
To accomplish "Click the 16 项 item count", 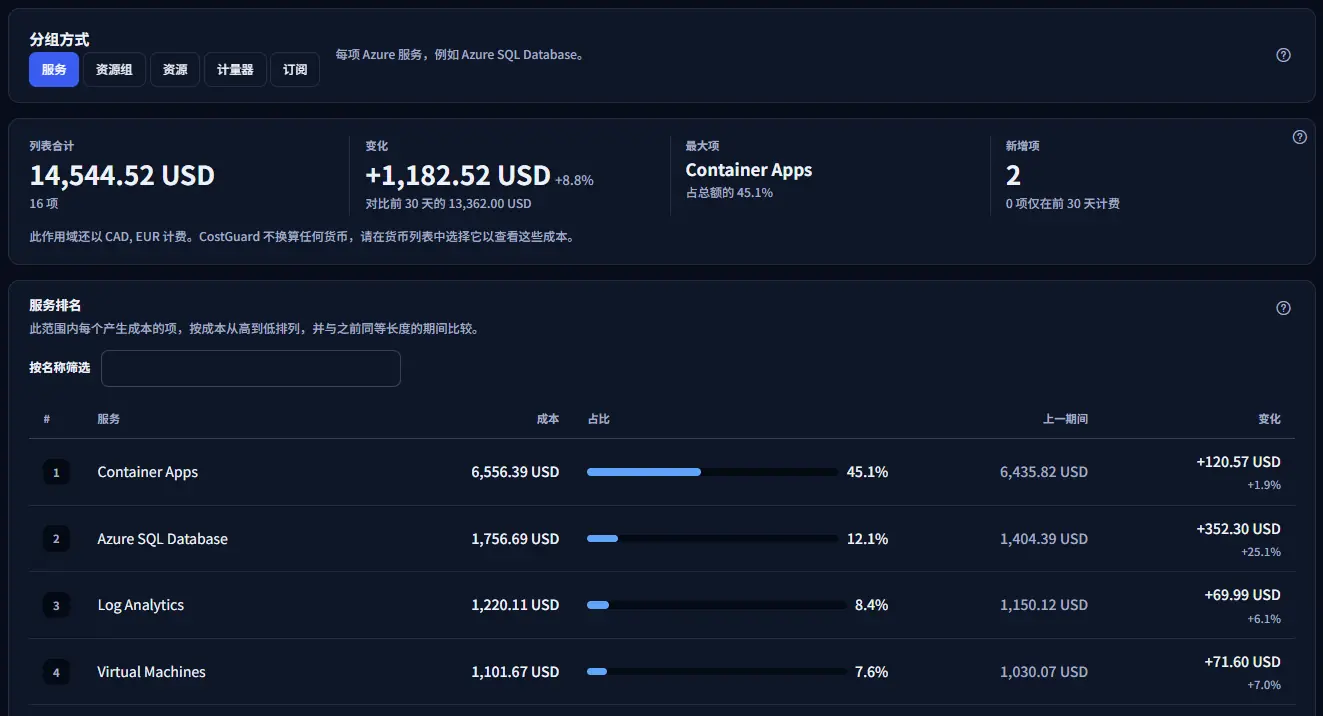I will tap(44, 203).
